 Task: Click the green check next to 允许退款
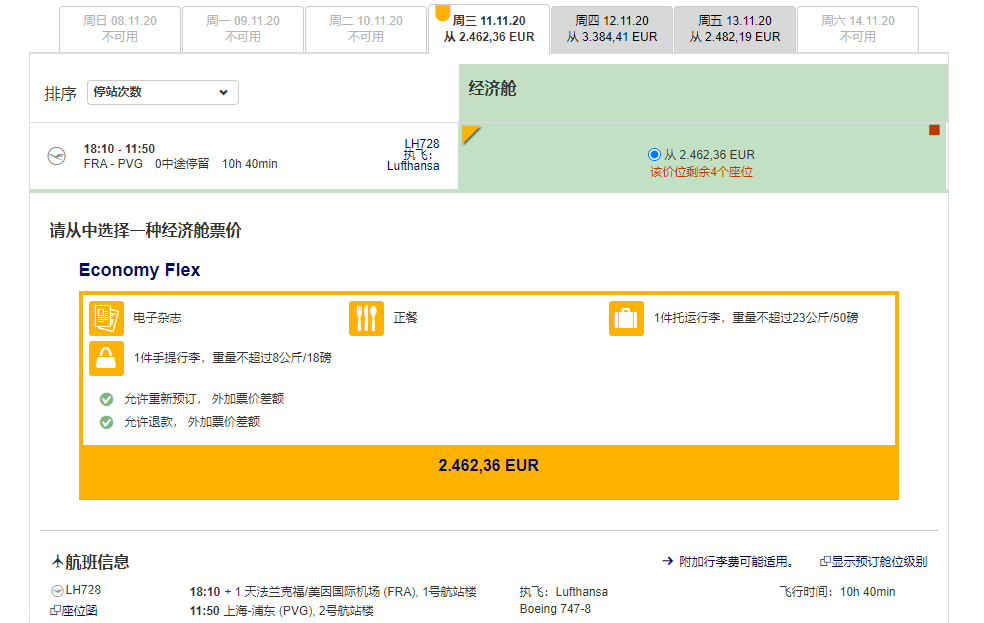point(107,422)
